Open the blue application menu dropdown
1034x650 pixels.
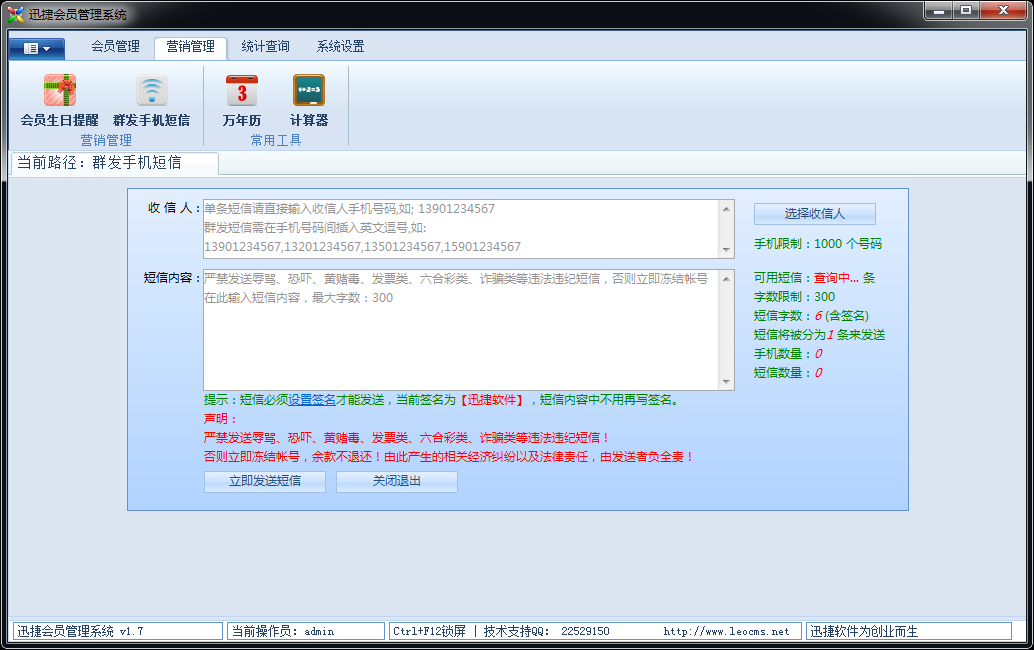[36, 48]
